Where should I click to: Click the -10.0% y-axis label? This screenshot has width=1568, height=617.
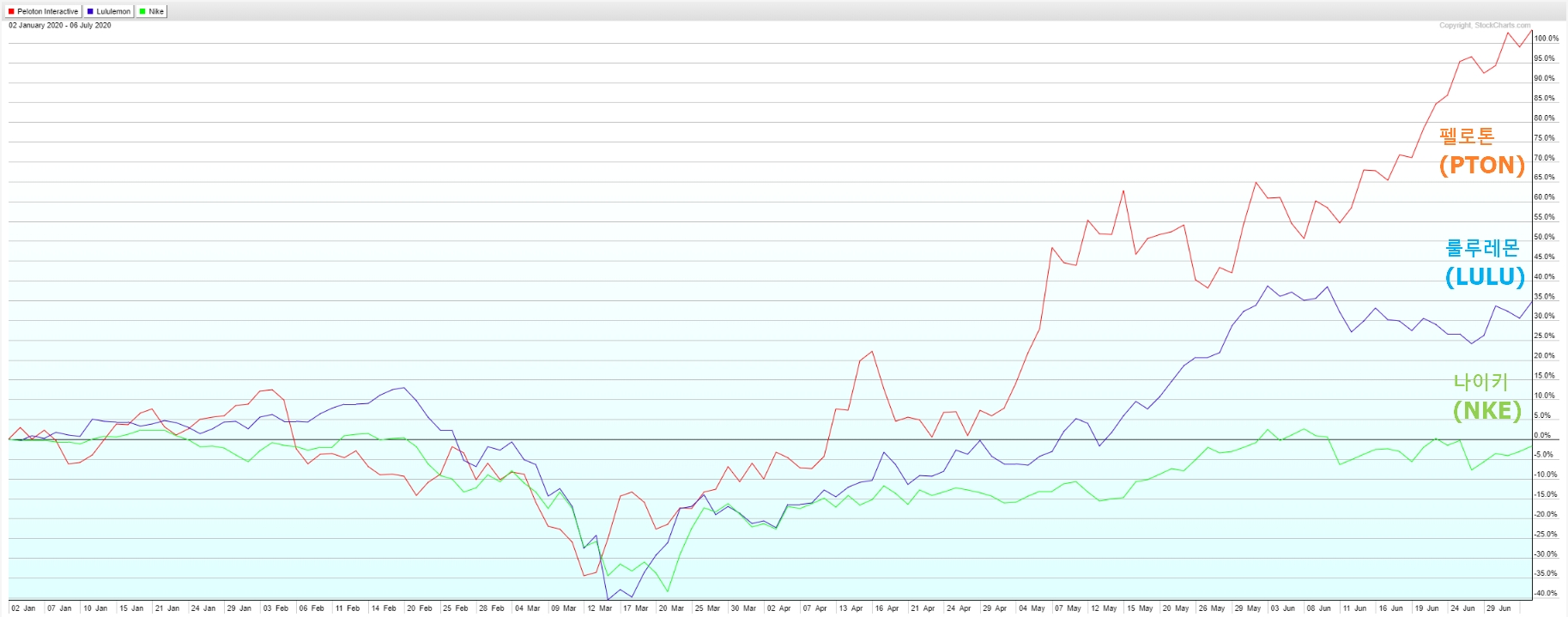point(1547,475)
